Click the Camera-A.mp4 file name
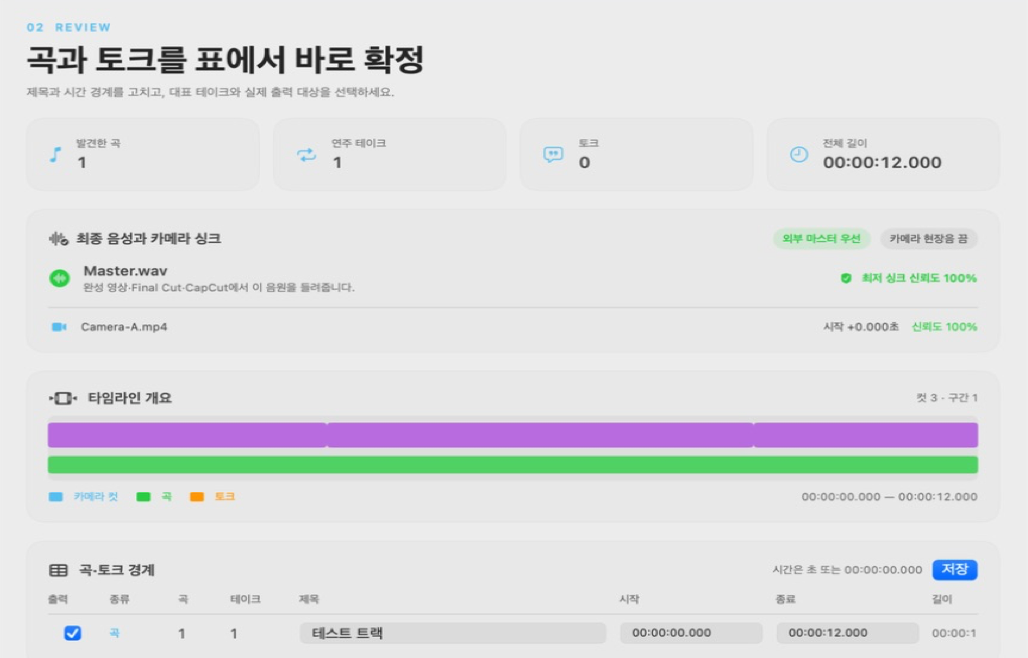The height and width of the screenshot is (658, 1028). pyautogui.click(x=124, y=326)
